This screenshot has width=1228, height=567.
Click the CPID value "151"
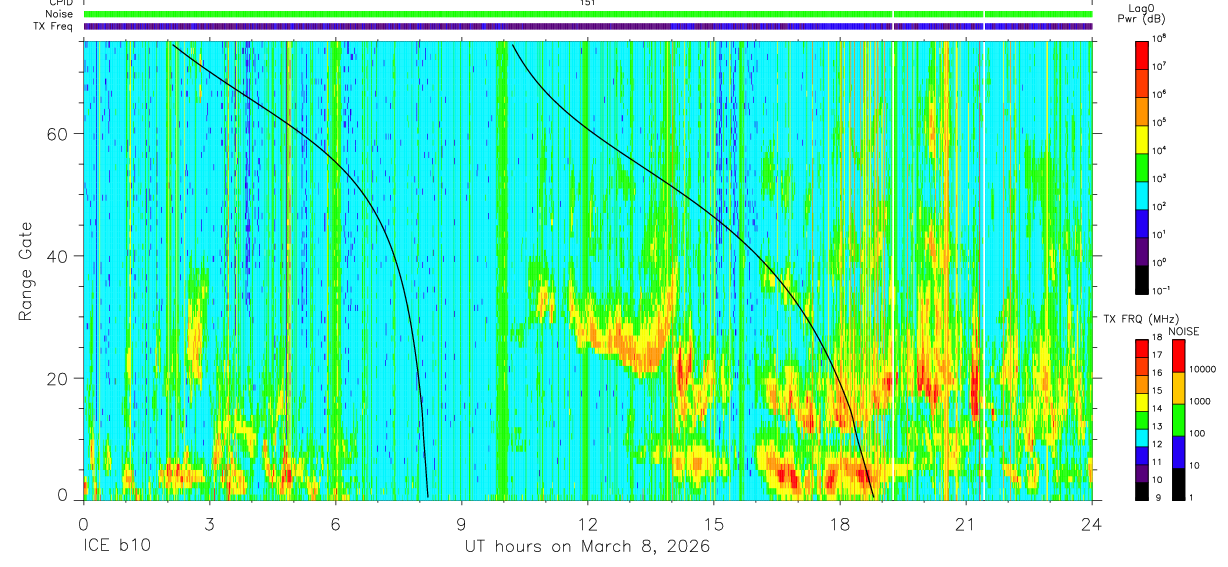click(588, 3)
